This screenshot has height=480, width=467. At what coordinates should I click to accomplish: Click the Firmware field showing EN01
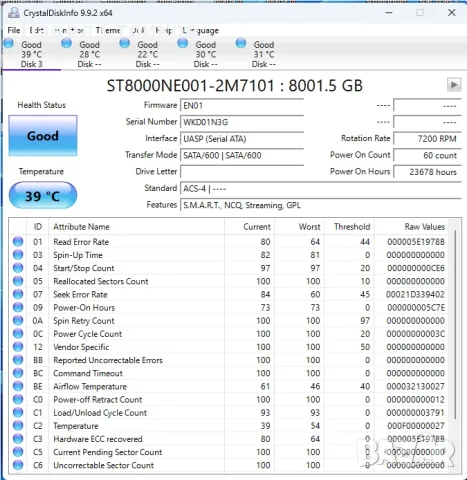pos(242,106)
